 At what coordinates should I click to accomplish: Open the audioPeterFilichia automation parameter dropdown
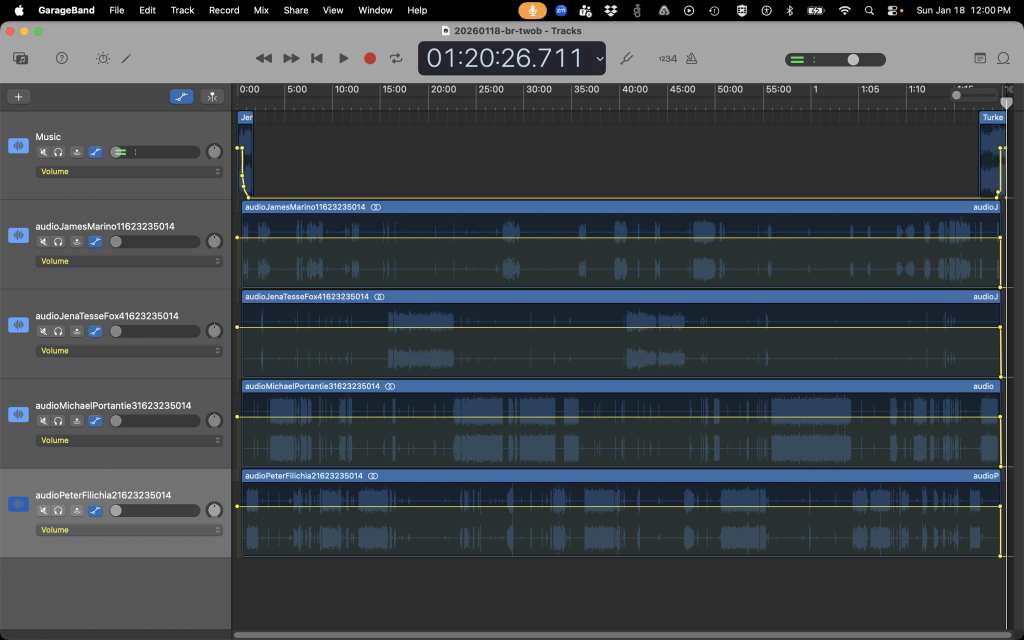[x=129, y=530]
